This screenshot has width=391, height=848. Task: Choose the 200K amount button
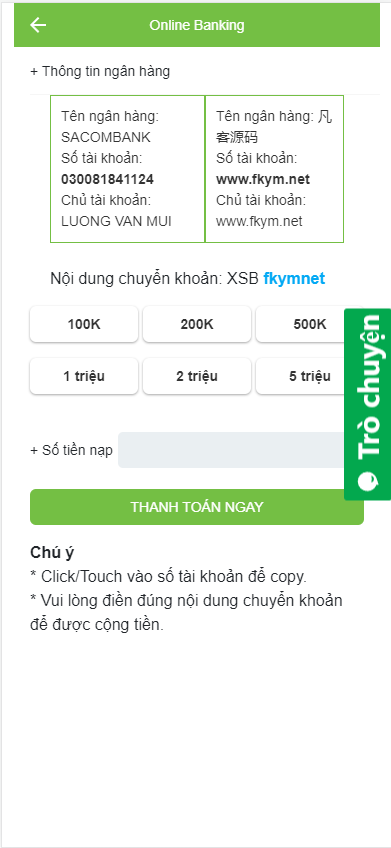197,324
